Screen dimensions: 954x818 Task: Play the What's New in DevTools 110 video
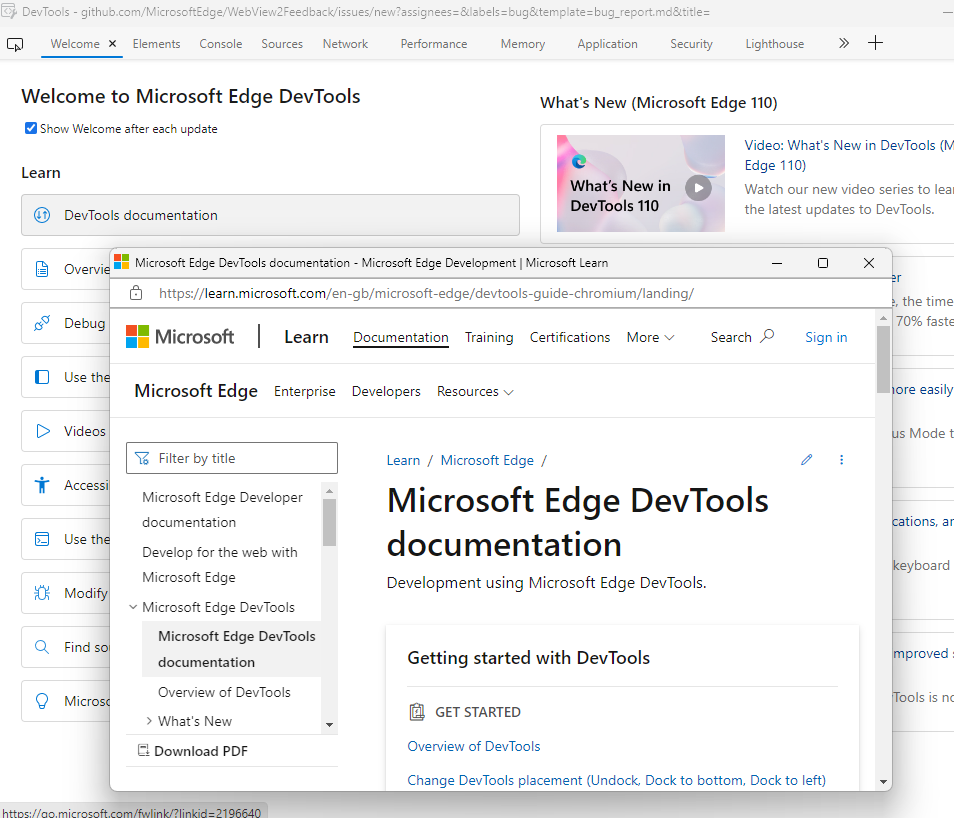tap(698, 188)
